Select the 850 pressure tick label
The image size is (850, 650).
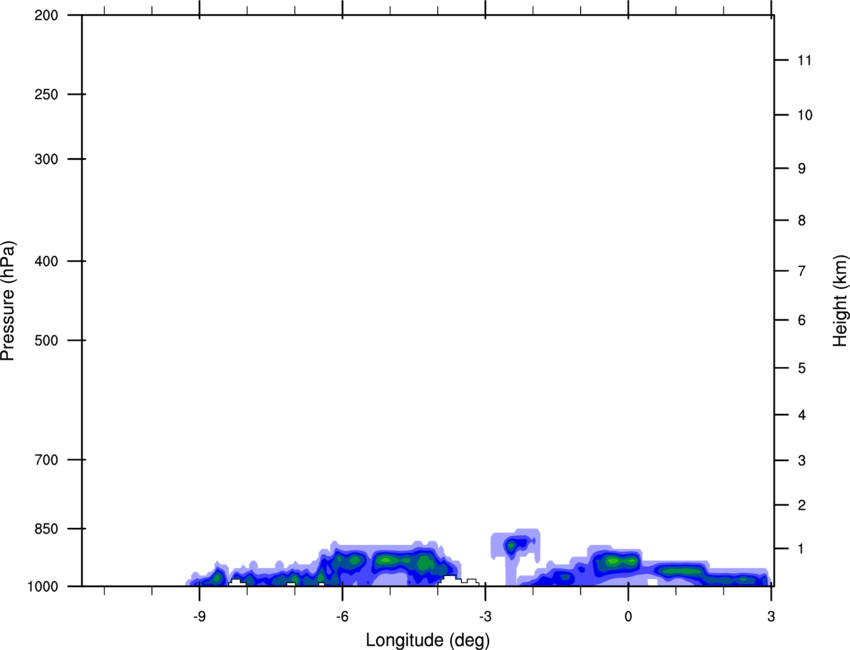click(x=46, y=529)
